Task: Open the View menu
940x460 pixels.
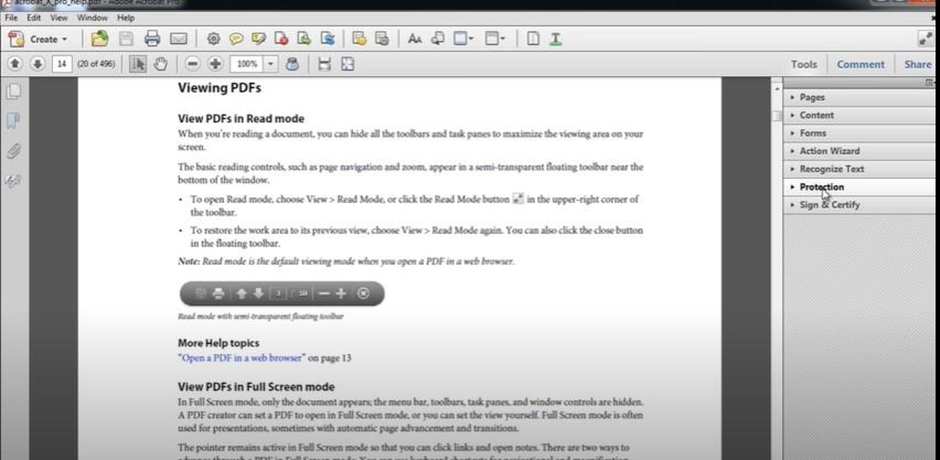Action: 59,18
